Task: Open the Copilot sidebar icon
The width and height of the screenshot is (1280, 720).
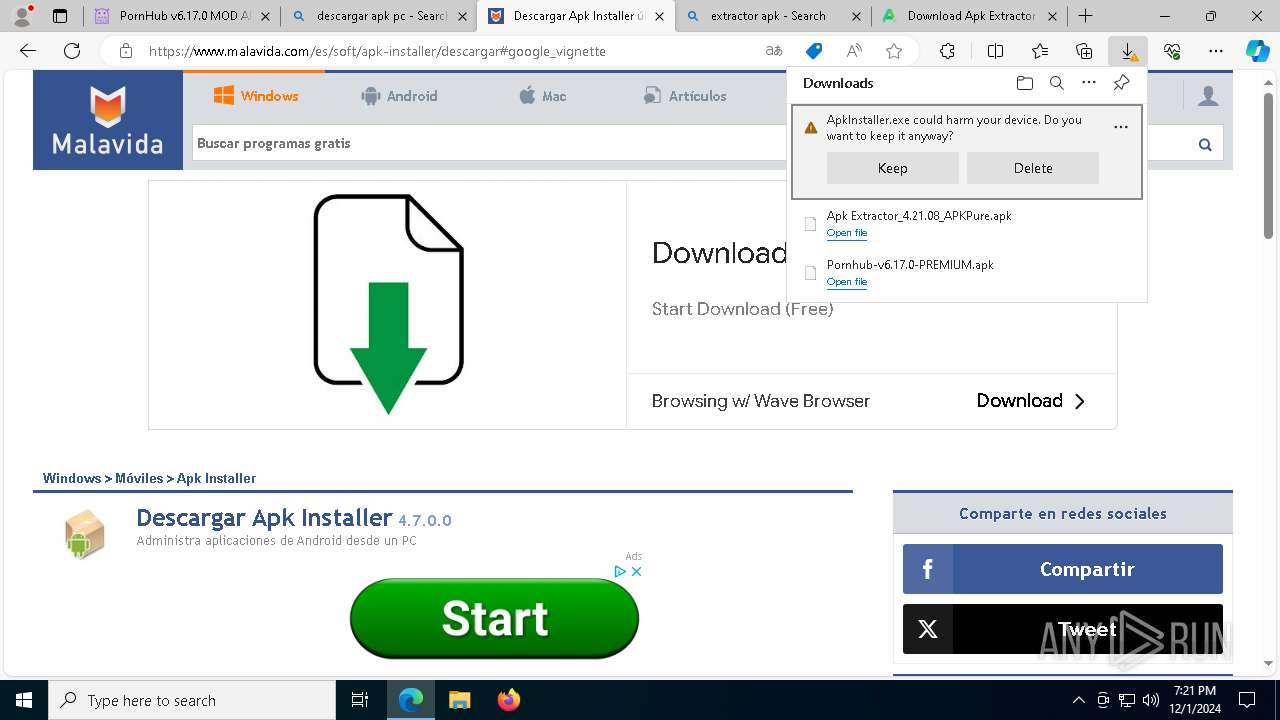Action: (x=1257, y=51)
